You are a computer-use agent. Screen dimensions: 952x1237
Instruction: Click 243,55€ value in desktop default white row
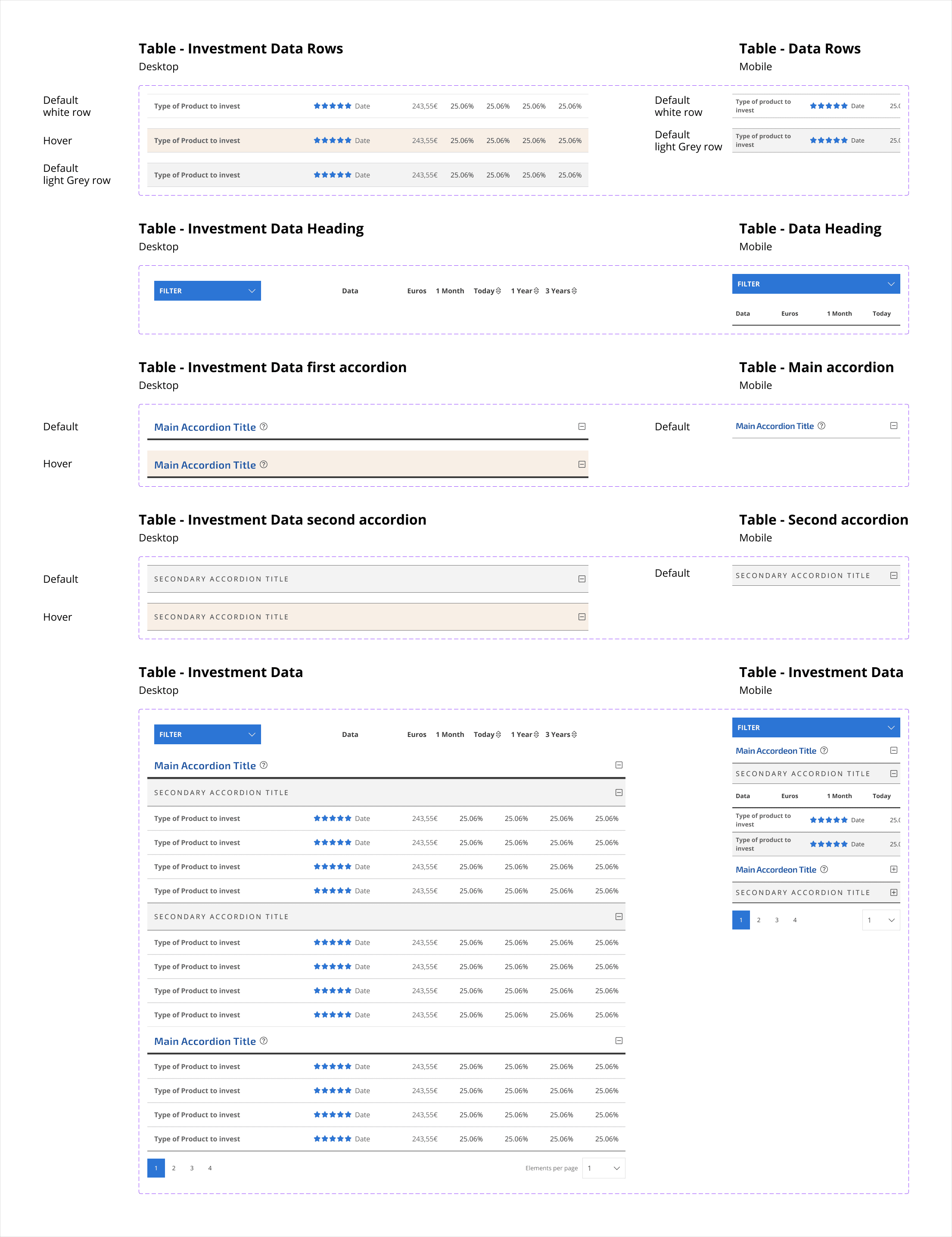click(425, 106)
